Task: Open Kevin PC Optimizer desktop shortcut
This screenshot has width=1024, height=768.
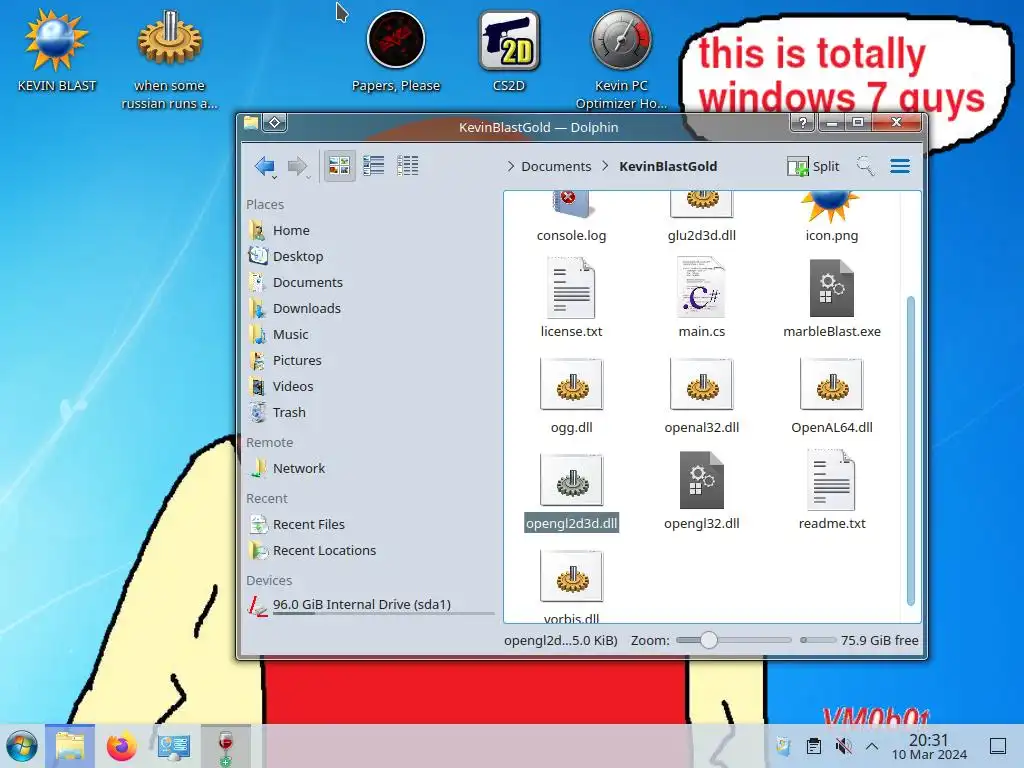Action: coord(621,59)
